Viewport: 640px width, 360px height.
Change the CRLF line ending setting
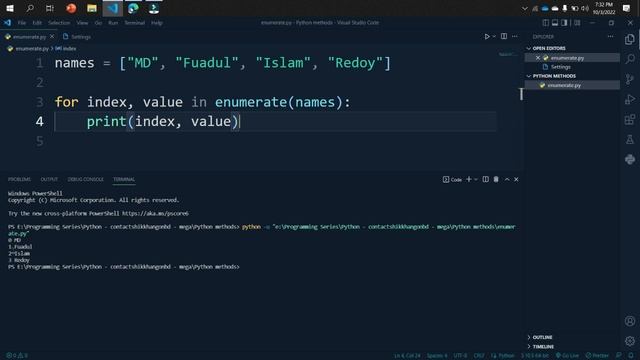point(479,356)
